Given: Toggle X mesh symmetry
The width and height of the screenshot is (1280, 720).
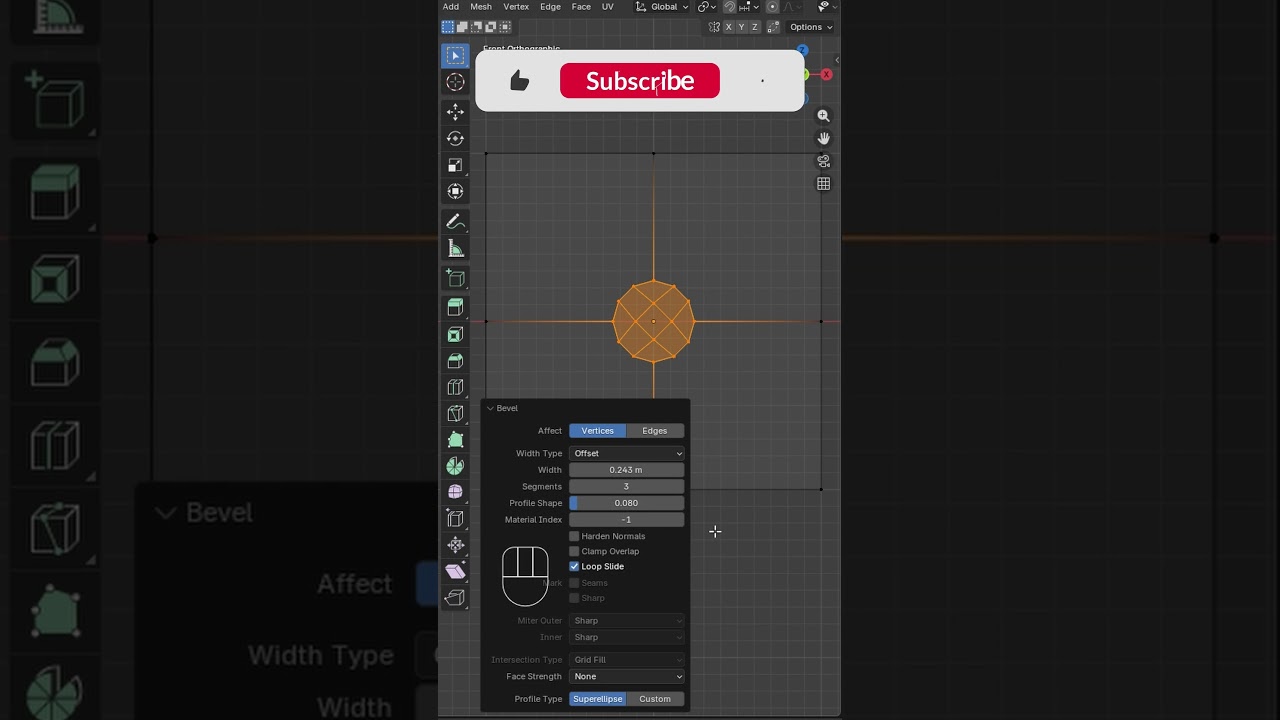Looking at the screenshot, I should [x=728, y=27].
